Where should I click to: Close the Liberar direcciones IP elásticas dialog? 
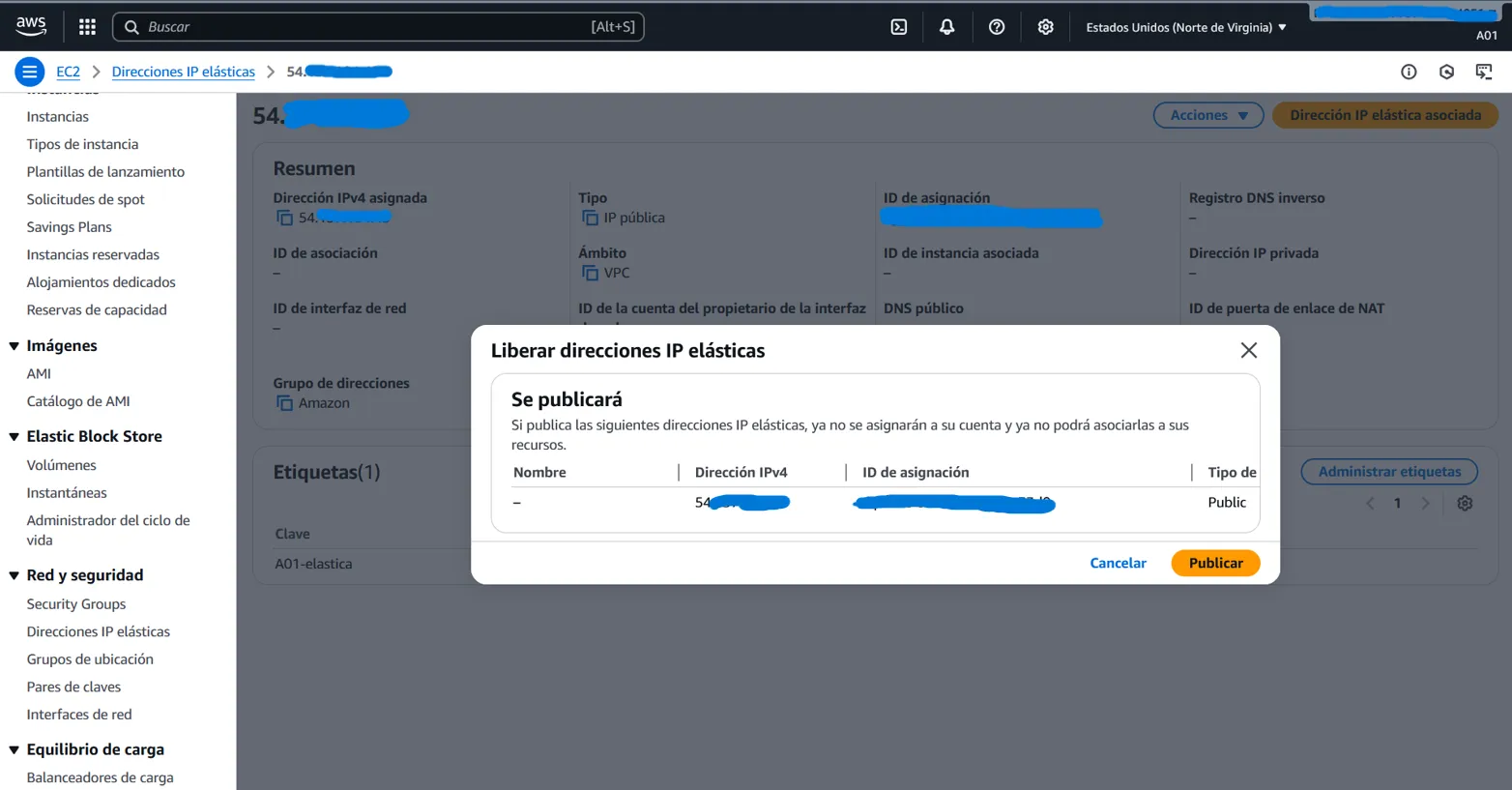(1248, 350)
